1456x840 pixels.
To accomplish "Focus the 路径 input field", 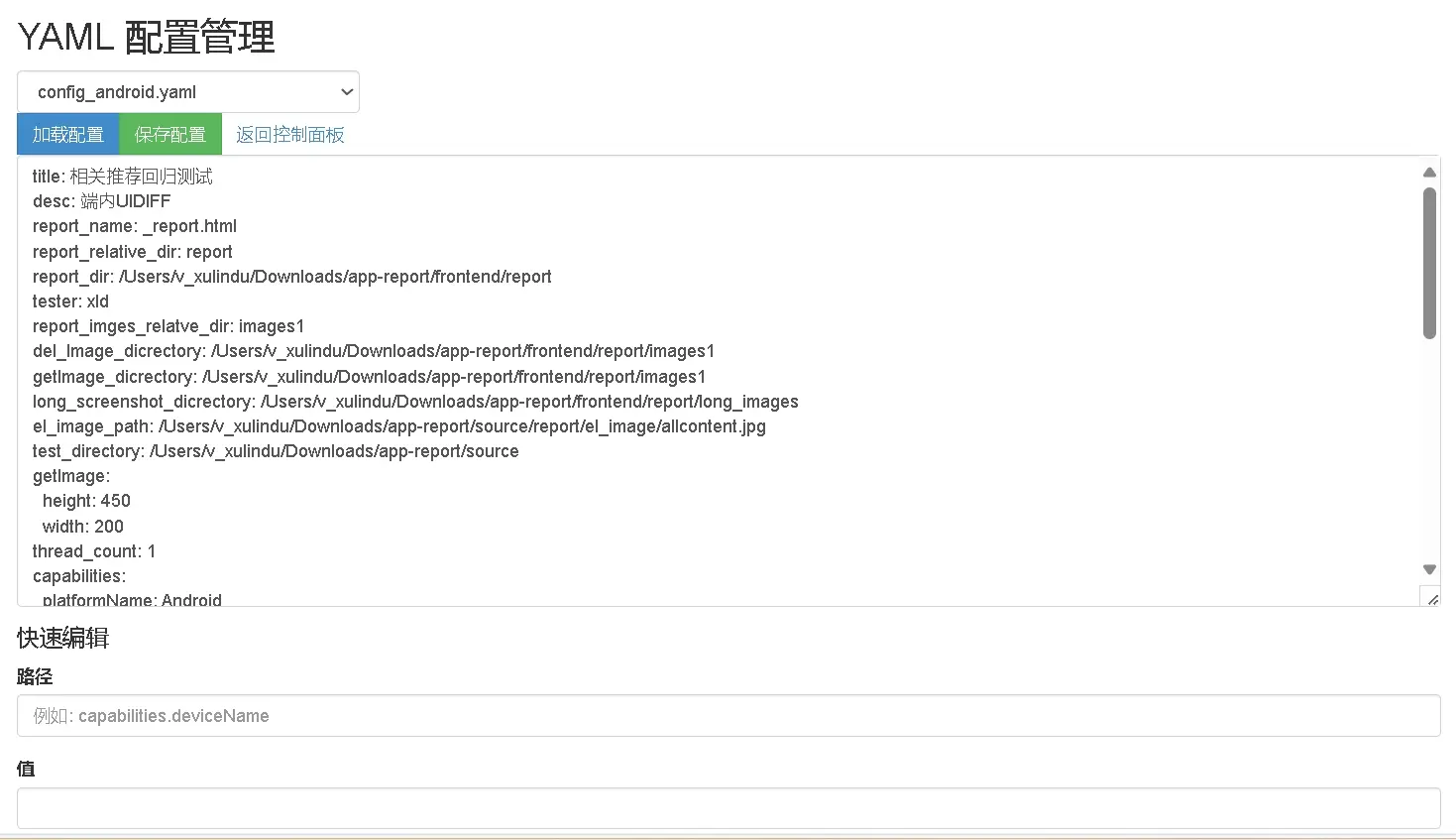I will [x=728, y=716].
